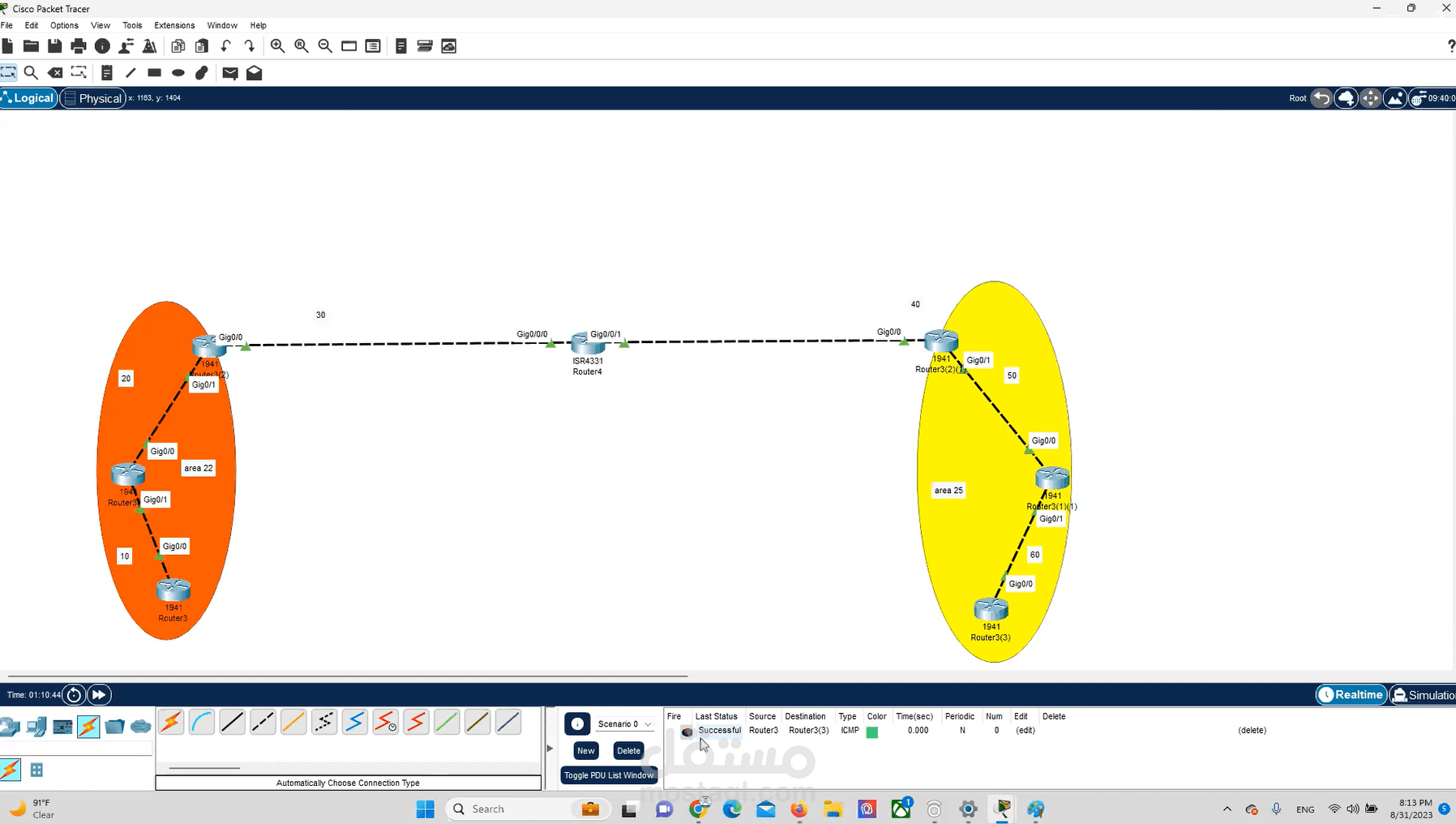Set the Tiled Background image icon
This screenshot has width=1456, height=824.
(x=1394, y=98)
